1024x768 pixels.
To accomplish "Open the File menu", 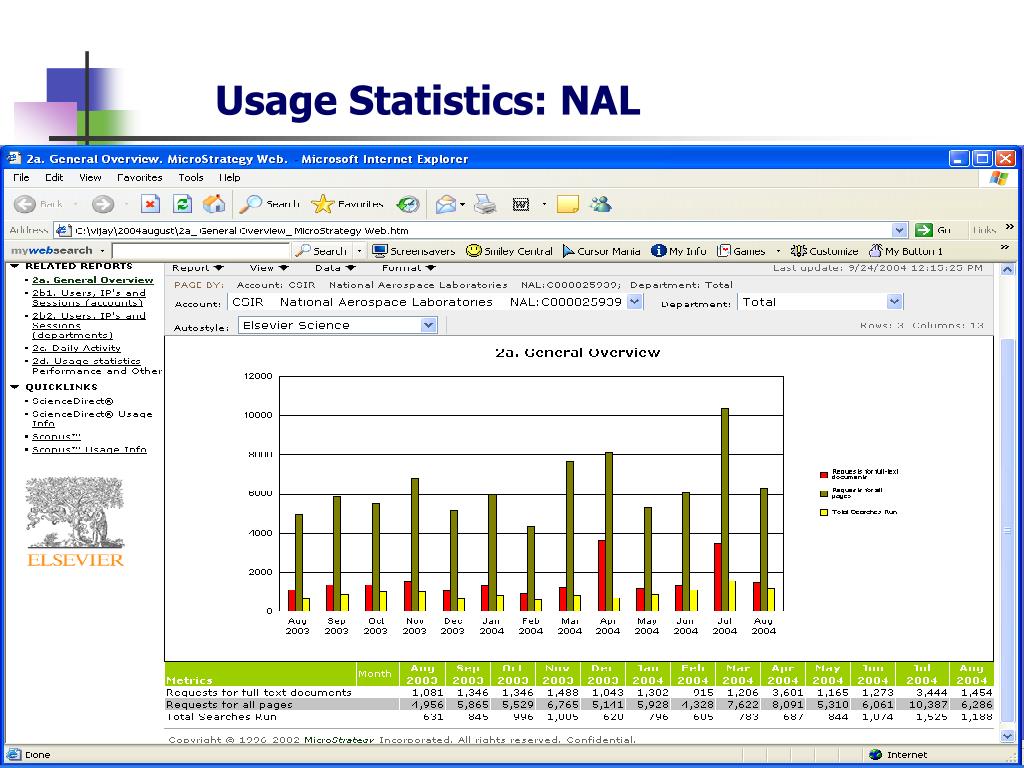I will pyautogui.click(x=21, y=178).
